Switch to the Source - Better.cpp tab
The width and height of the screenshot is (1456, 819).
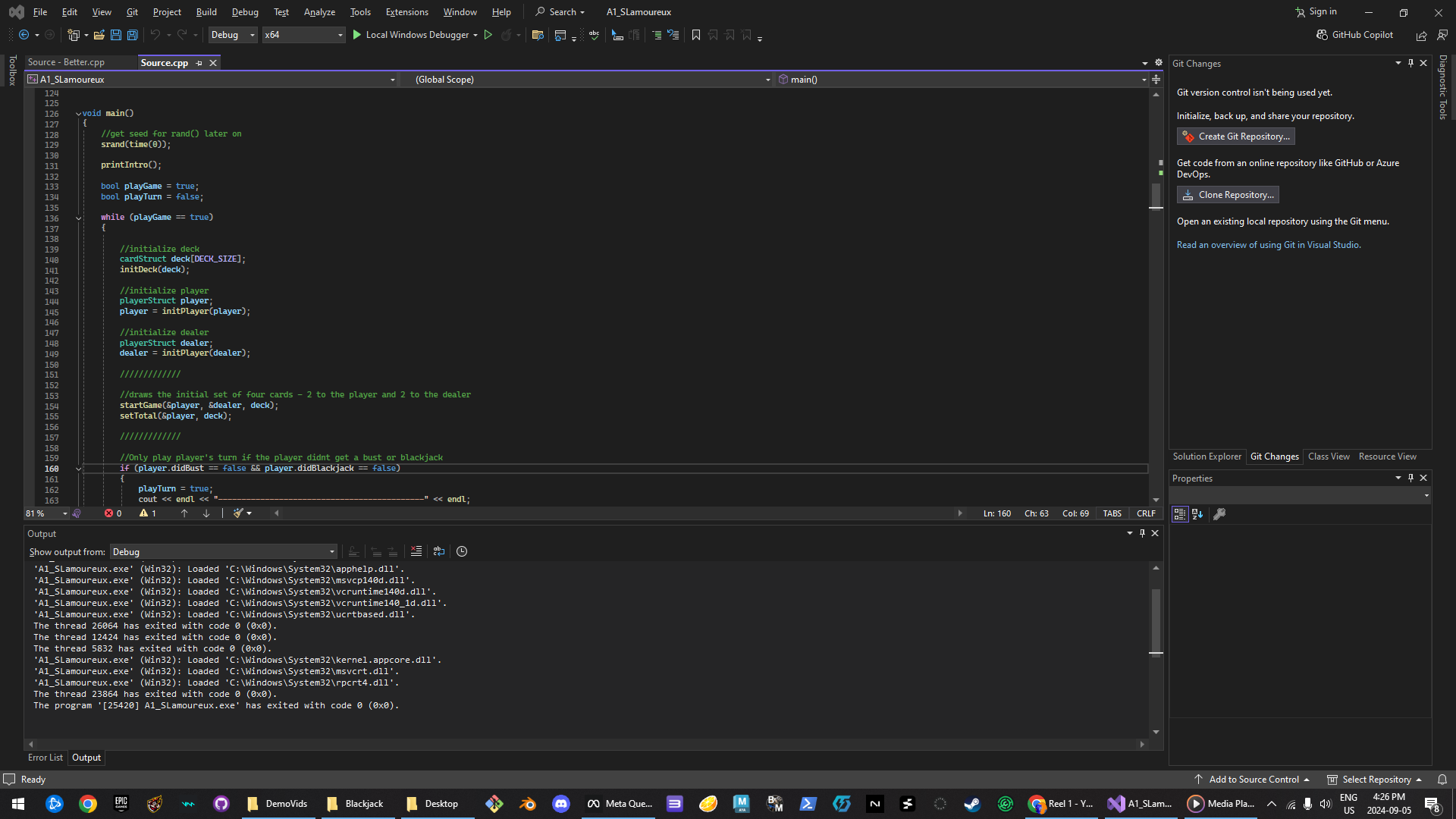tap(66, 62)
